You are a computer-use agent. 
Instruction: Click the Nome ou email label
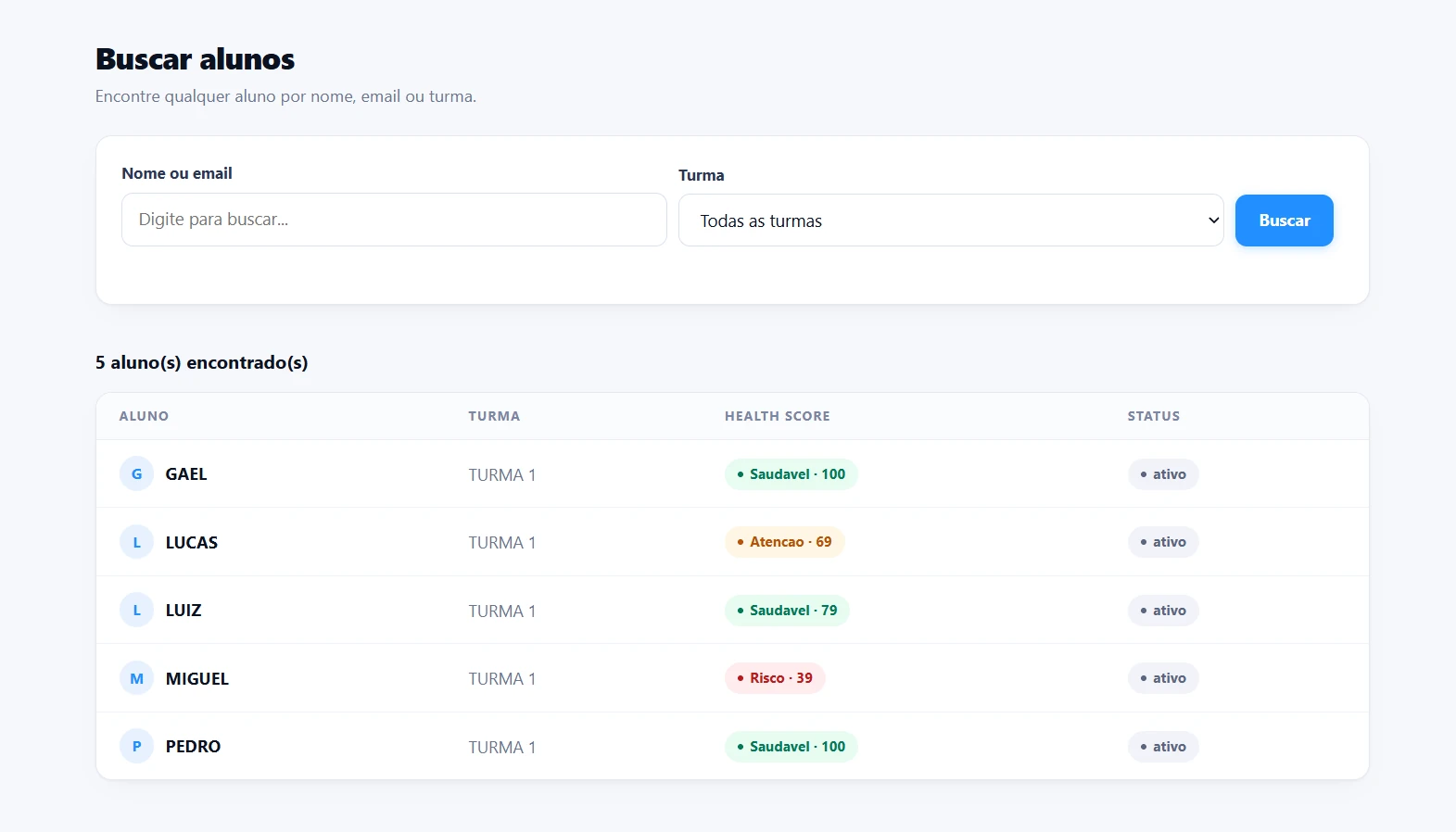pos(177,173)
